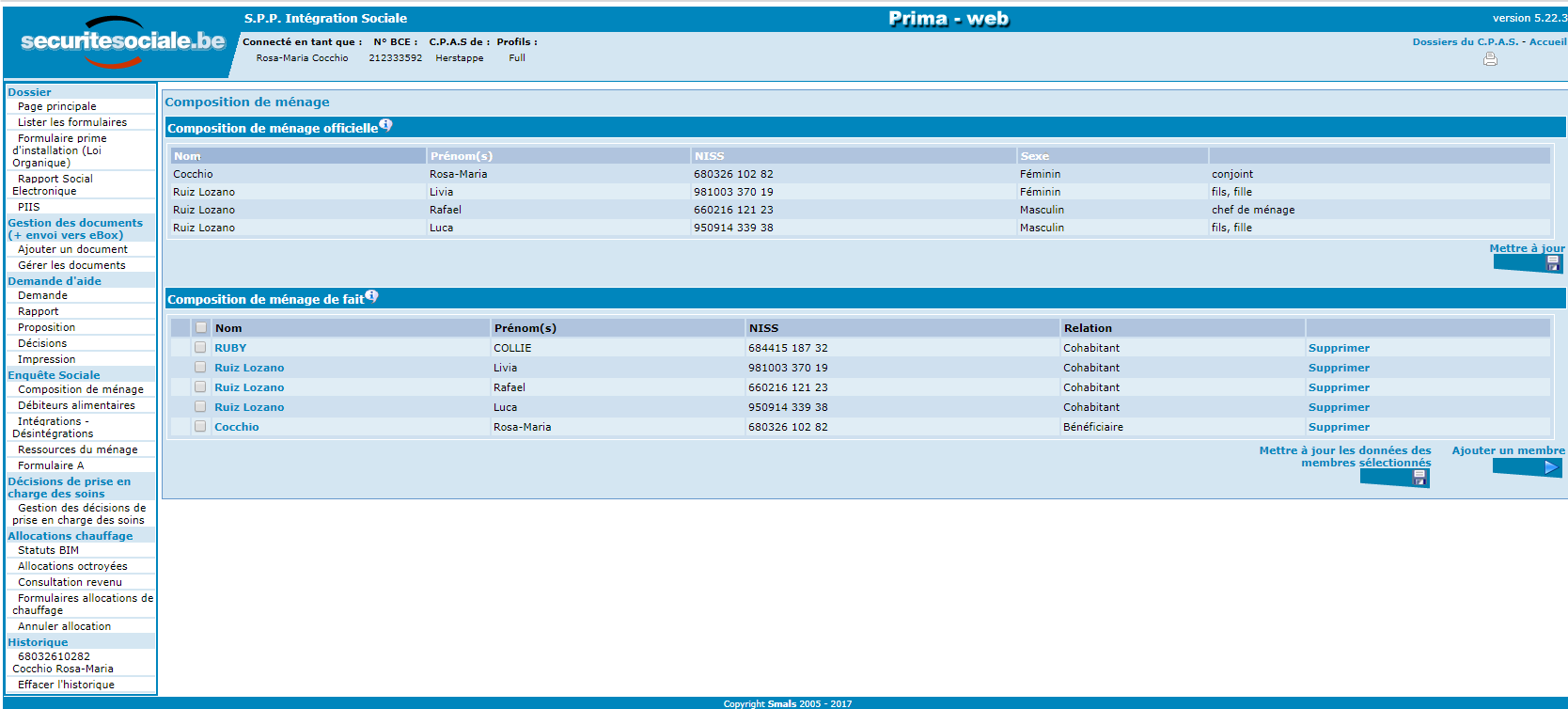Viewport: 1568px width, 709px height.
Task: Open Lister les formulaires
Action: point(72,122)
